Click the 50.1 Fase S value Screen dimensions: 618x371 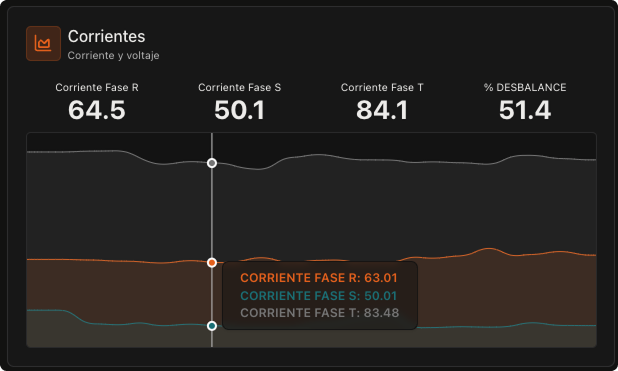click(240, 110)
